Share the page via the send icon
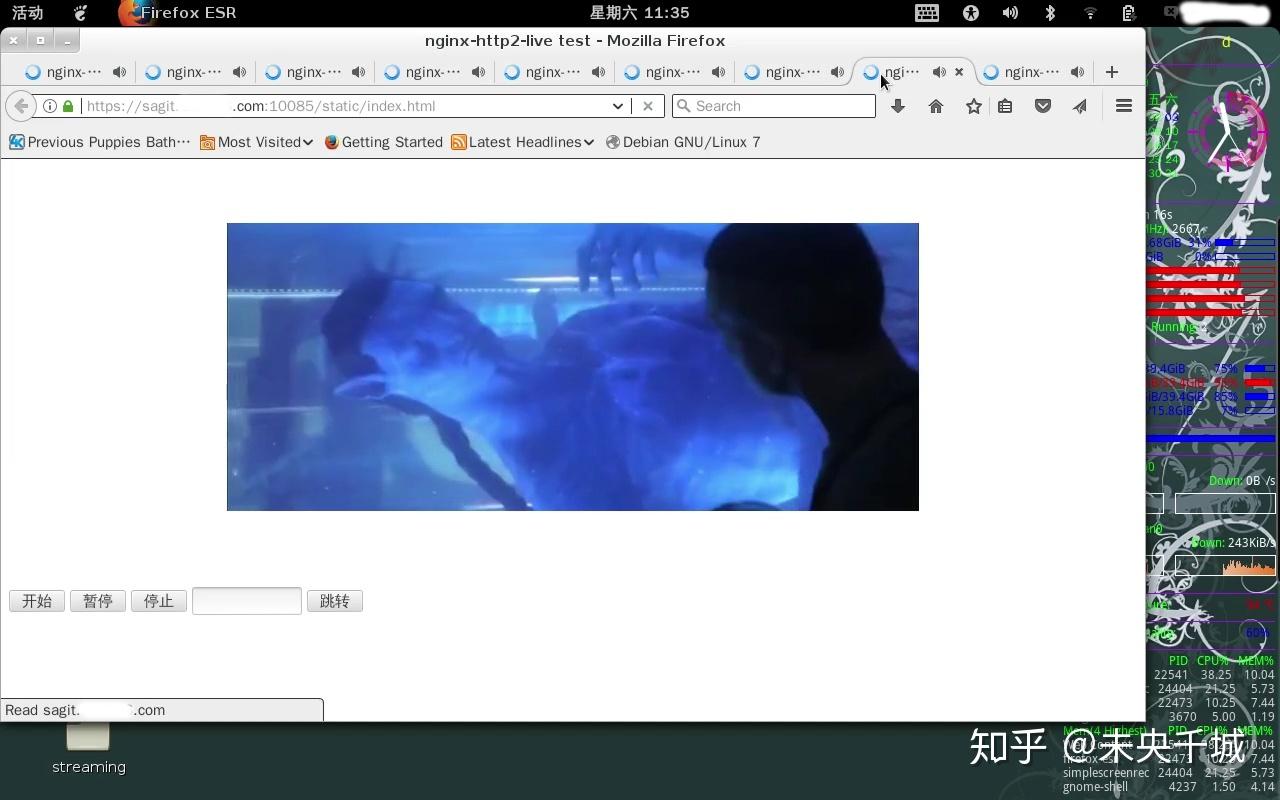Screen dimensions: 1280x800 coord(1079,106)
